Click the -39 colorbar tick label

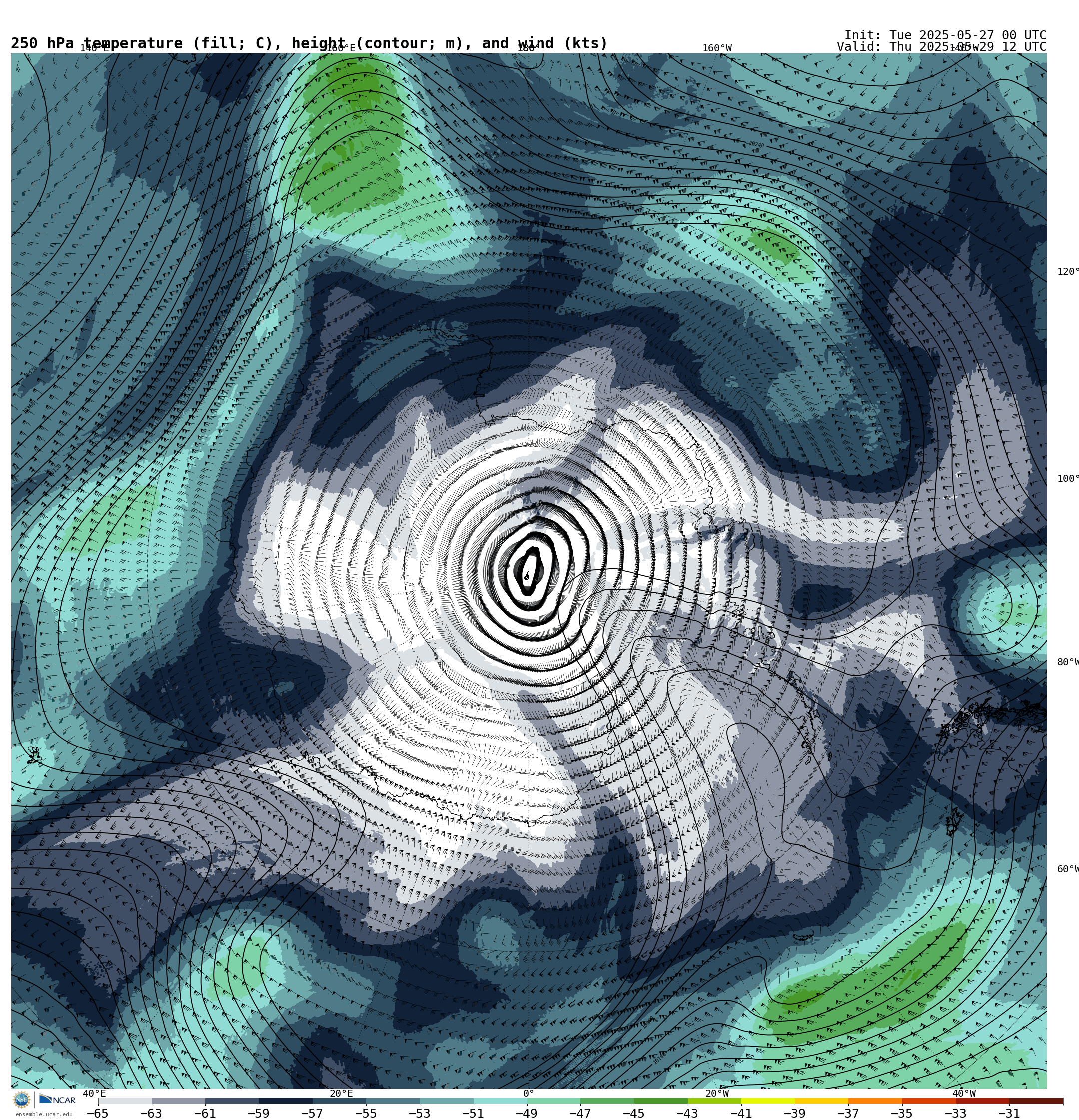pos(795,1113)
